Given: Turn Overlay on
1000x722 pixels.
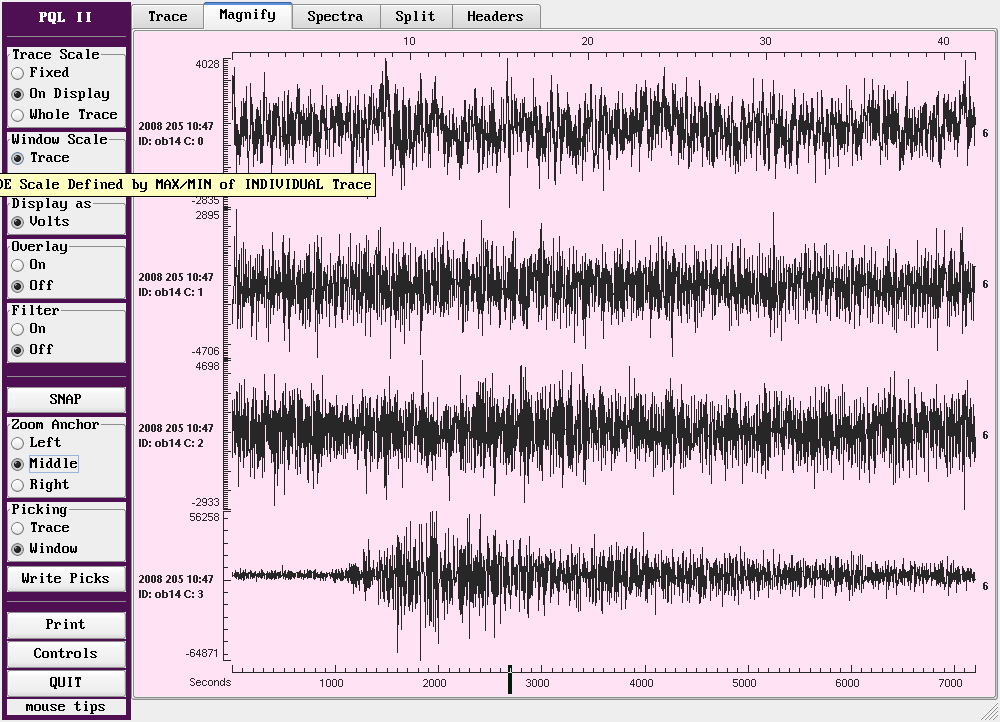Looking at the screenshot, I should (18, 265).
